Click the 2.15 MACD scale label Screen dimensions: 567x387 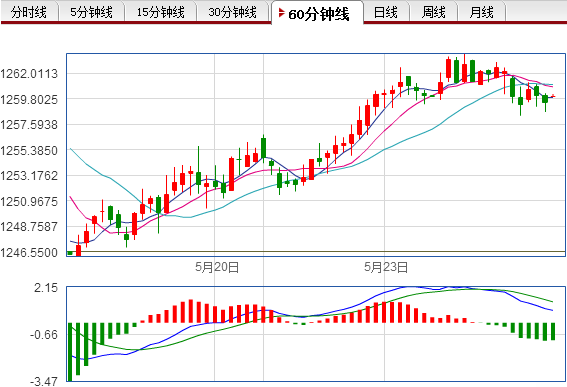coord(46,288)
